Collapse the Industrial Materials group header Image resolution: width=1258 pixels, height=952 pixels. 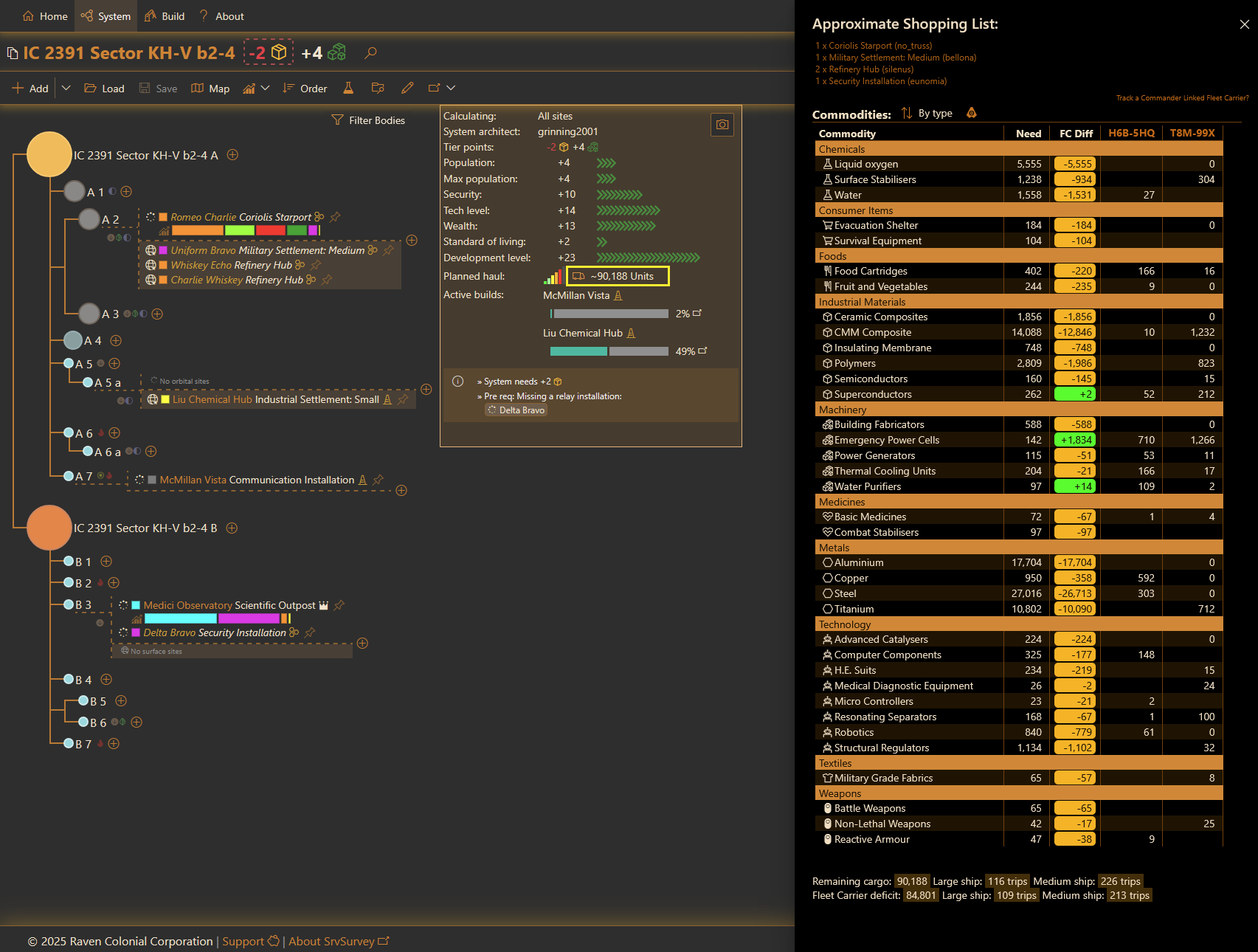[1019, 302]
